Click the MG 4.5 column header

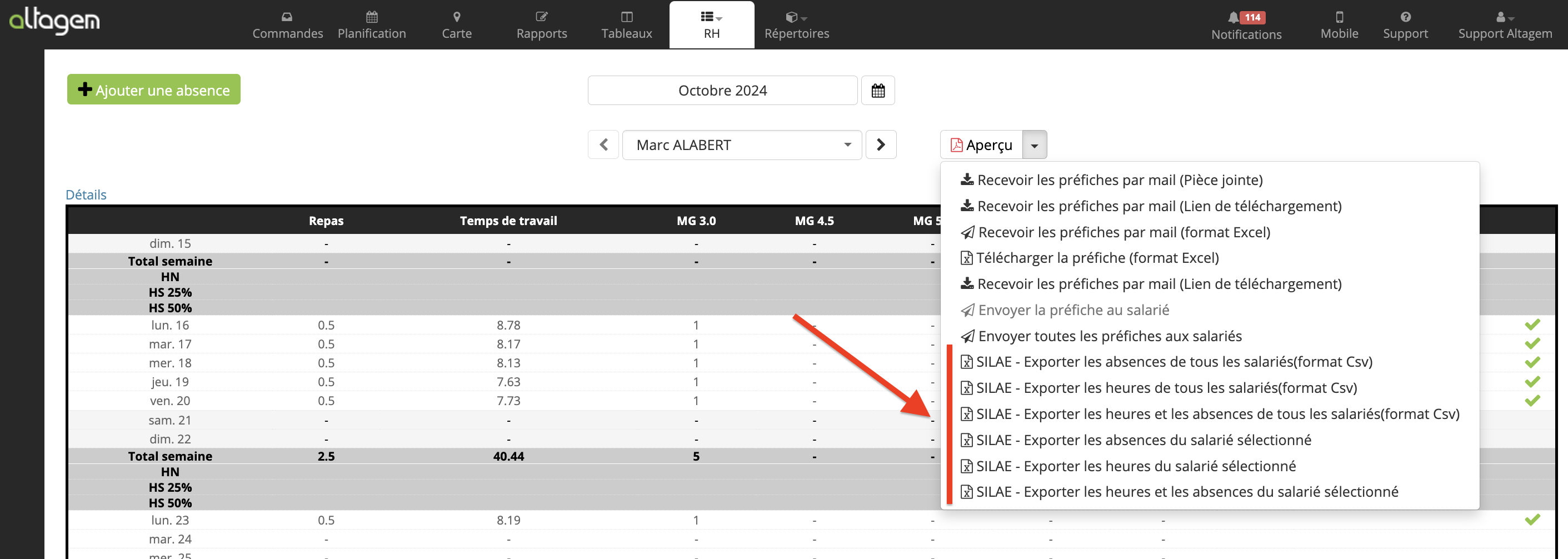click(814, 221)
